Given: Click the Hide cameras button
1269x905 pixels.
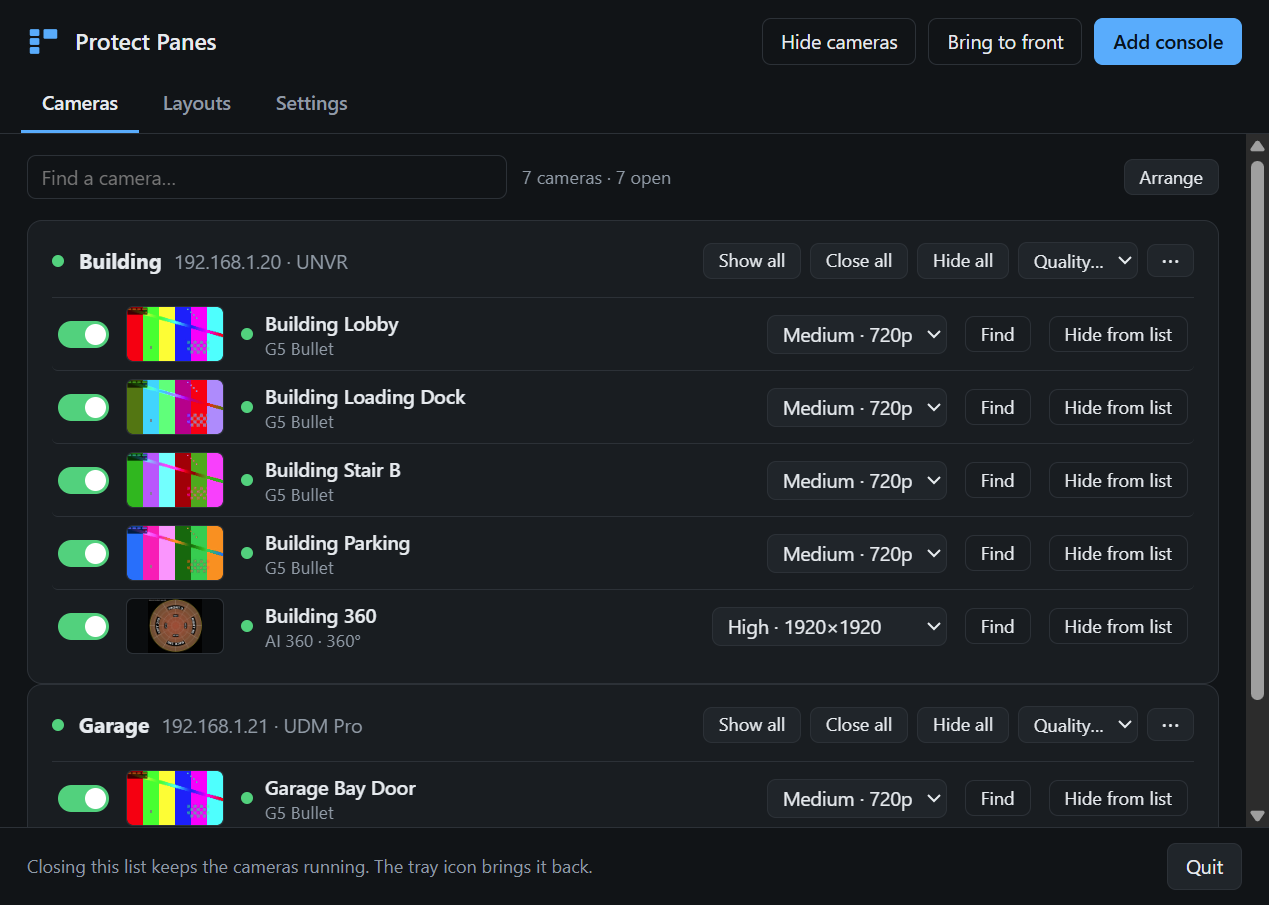Looking at the screenshot, I should click(x=839, y=42).
